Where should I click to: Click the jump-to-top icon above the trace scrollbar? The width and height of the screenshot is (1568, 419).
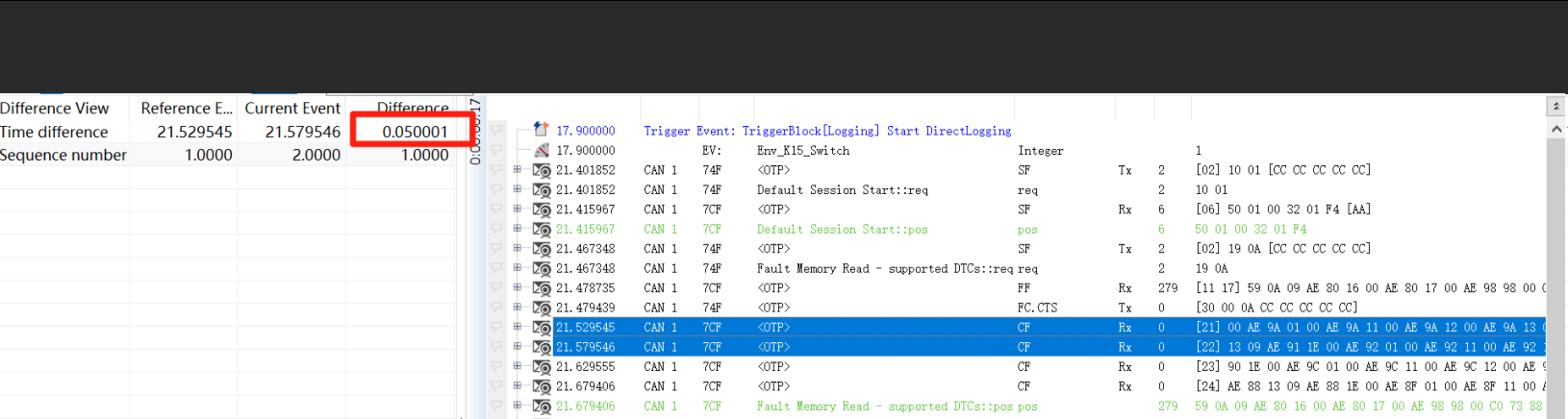click(x=1556, y=106)
